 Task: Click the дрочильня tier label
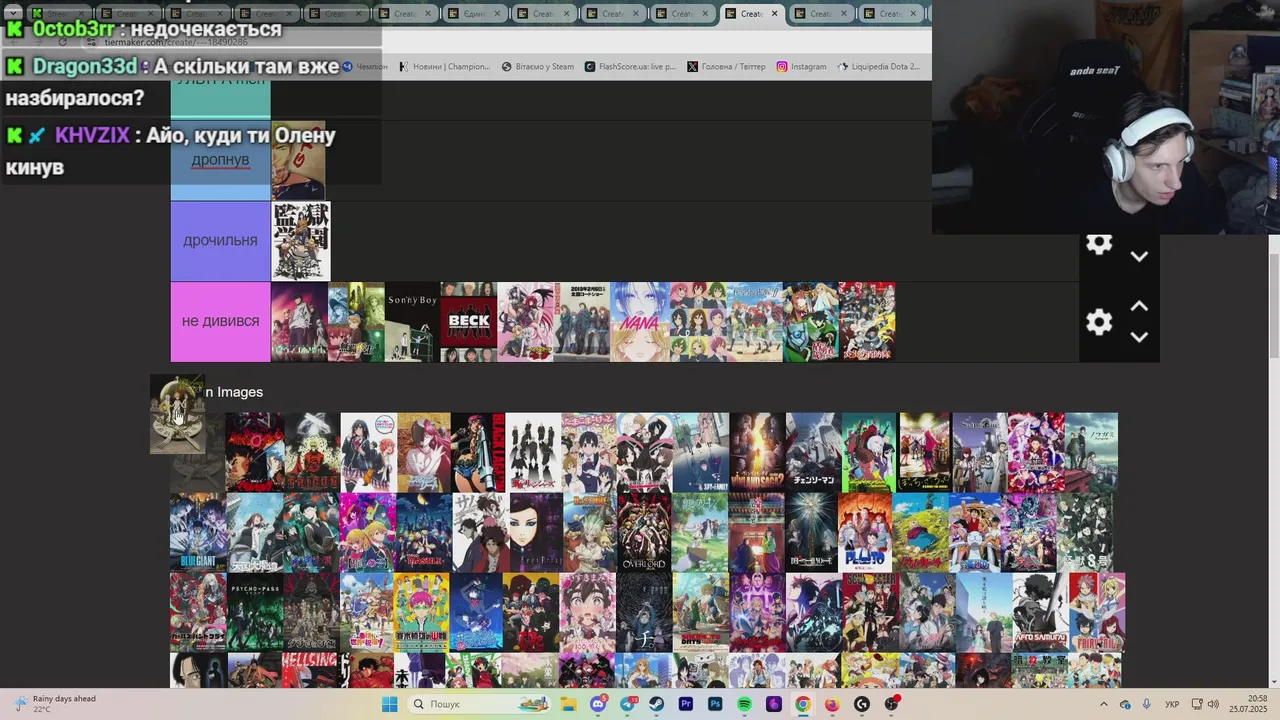point(220,241)
